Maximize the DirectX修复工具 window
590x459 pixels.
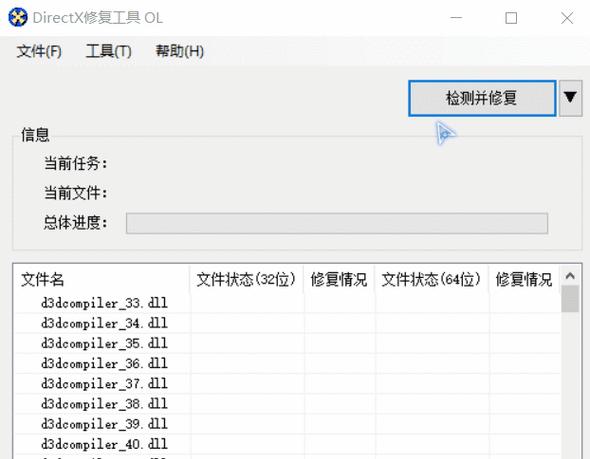[x=511, y=18]
